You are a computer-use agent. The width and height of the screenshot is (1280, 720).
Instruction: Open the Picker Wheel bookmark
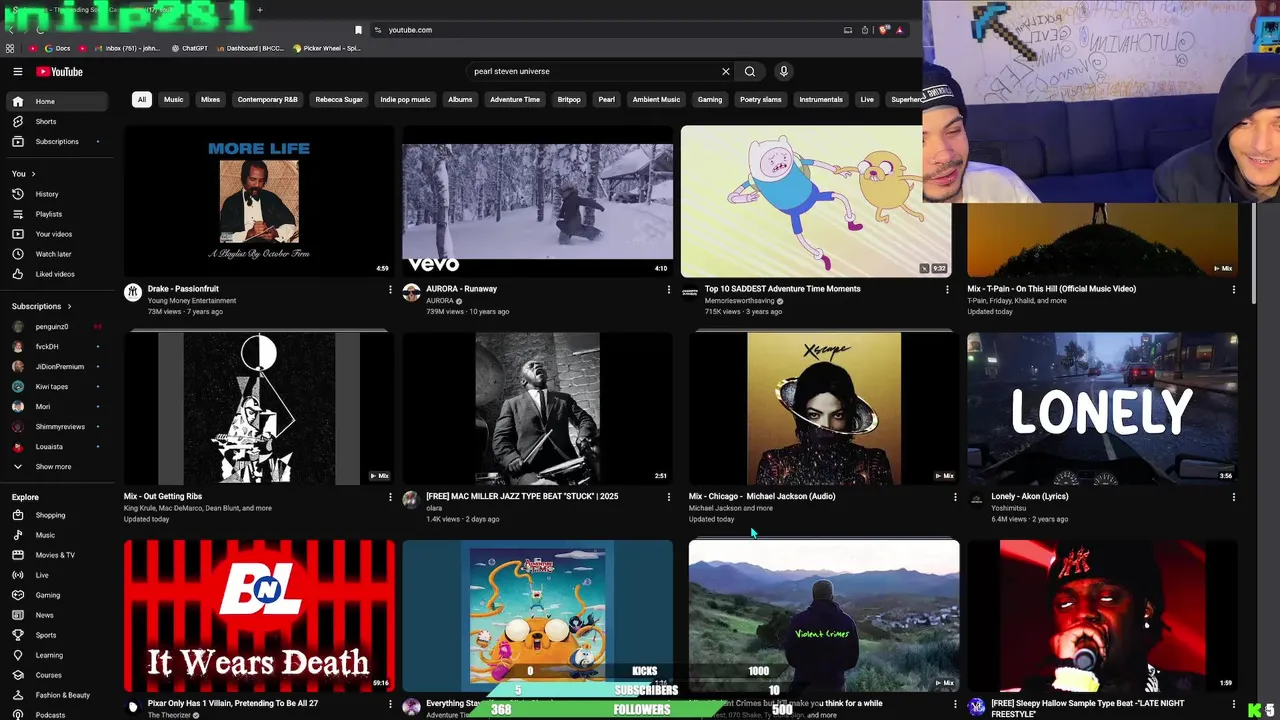tap(327, 48)
